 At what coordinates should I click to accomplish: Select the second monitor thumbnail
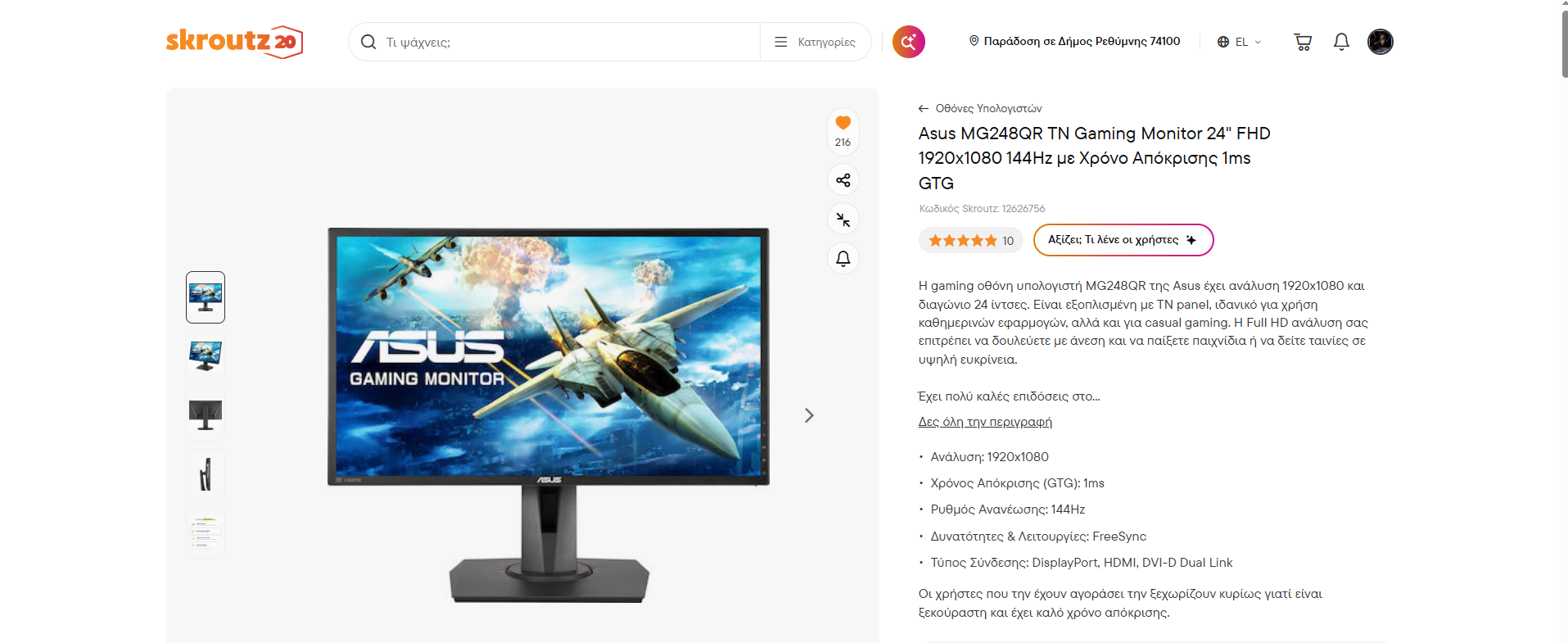pyautogui.click(x=206, y=356)
